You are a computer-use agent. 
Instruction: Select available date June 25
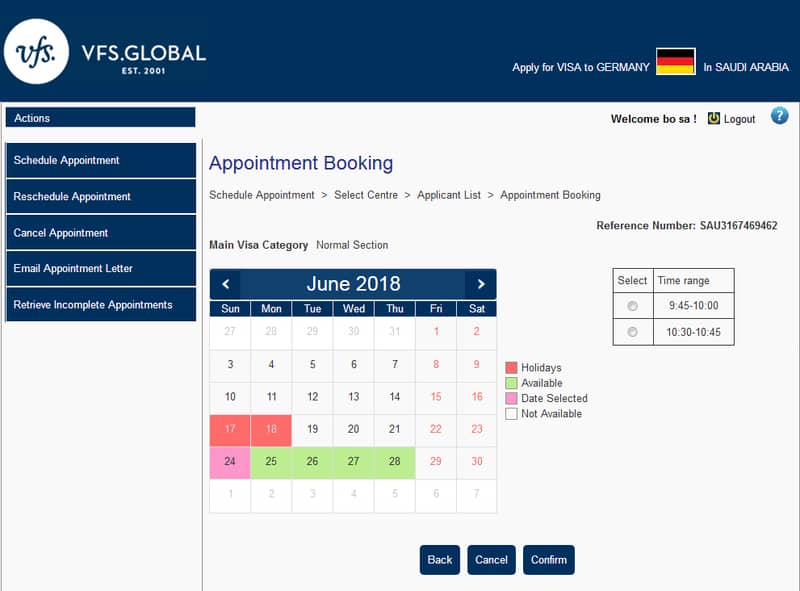click(x=271, y=462)
